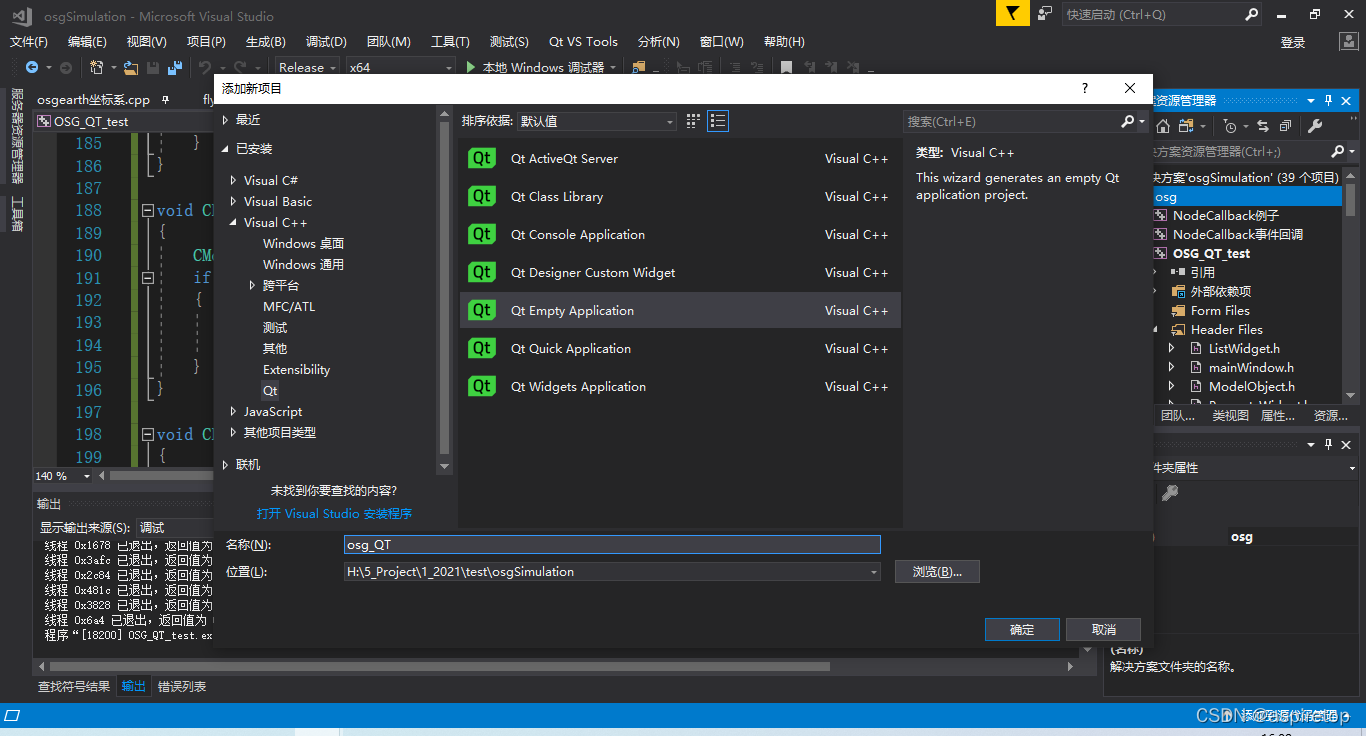Click save all toolbar icon

[x=174, y=67]
